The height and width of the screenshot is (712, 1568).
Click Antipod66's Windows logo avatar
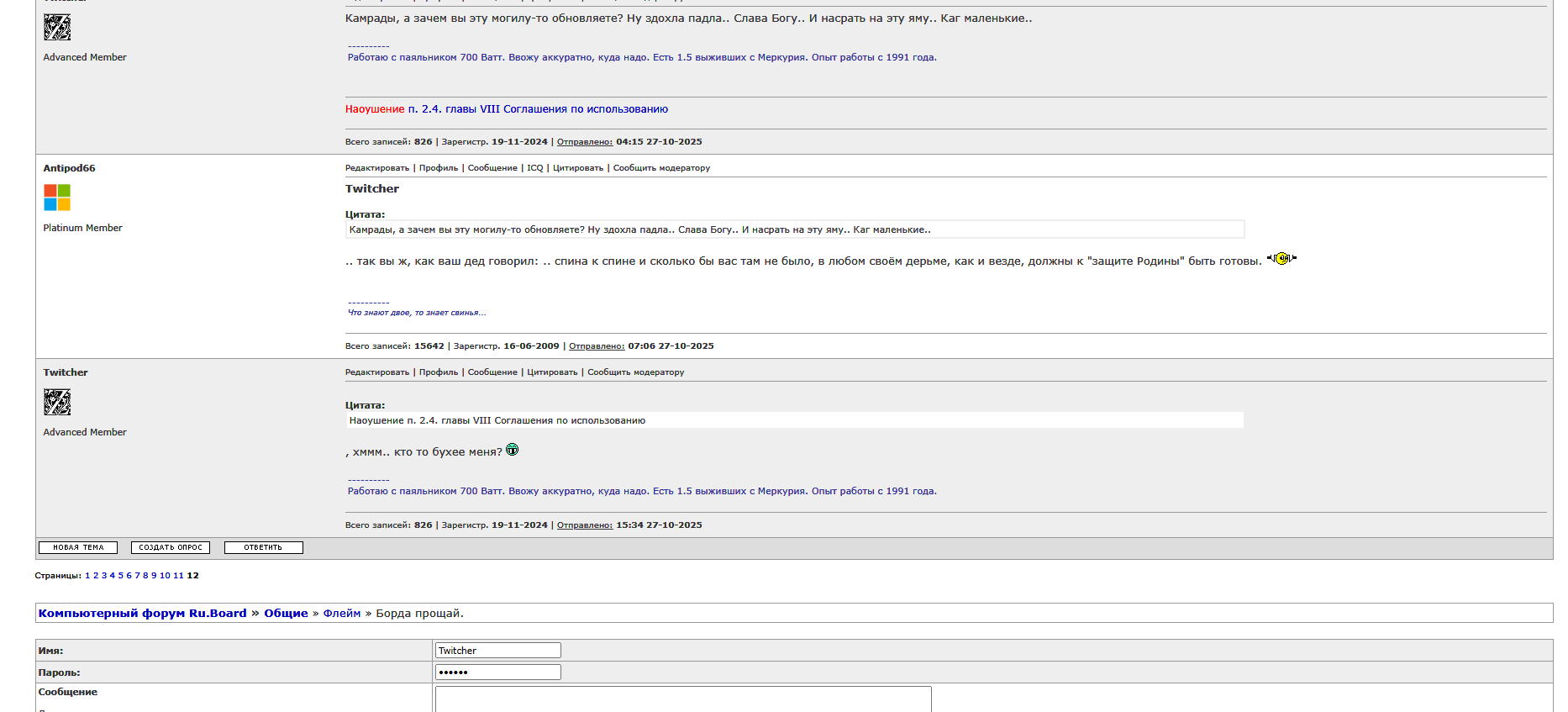tap(57, 198)
